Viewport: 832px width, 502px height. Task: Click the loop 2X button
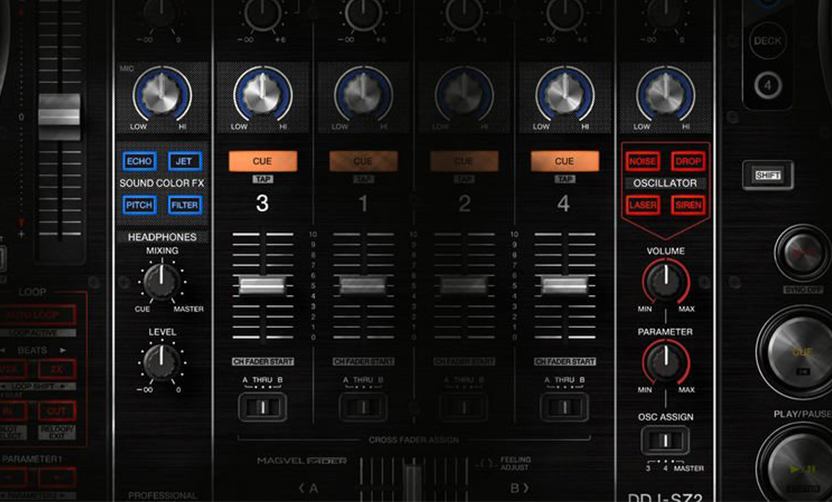(57, 369)
